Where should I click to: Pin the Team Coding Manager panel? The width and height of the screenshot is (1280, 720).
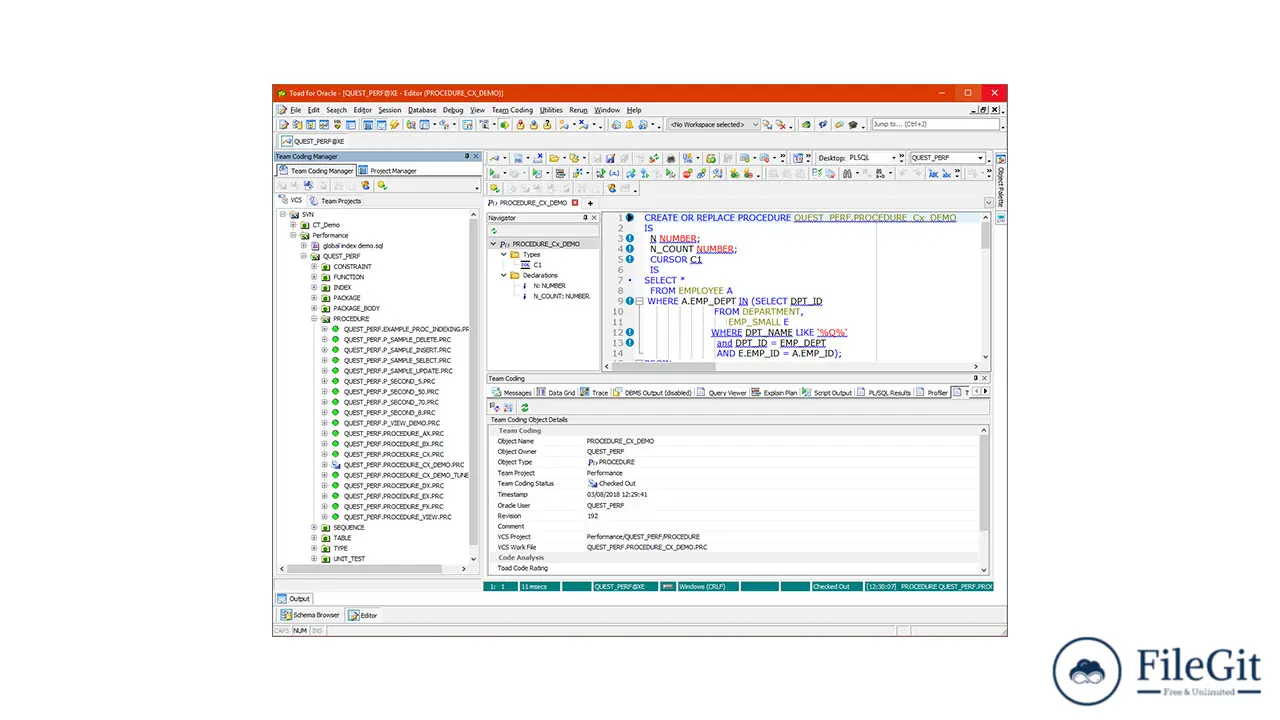click(467, 156)
